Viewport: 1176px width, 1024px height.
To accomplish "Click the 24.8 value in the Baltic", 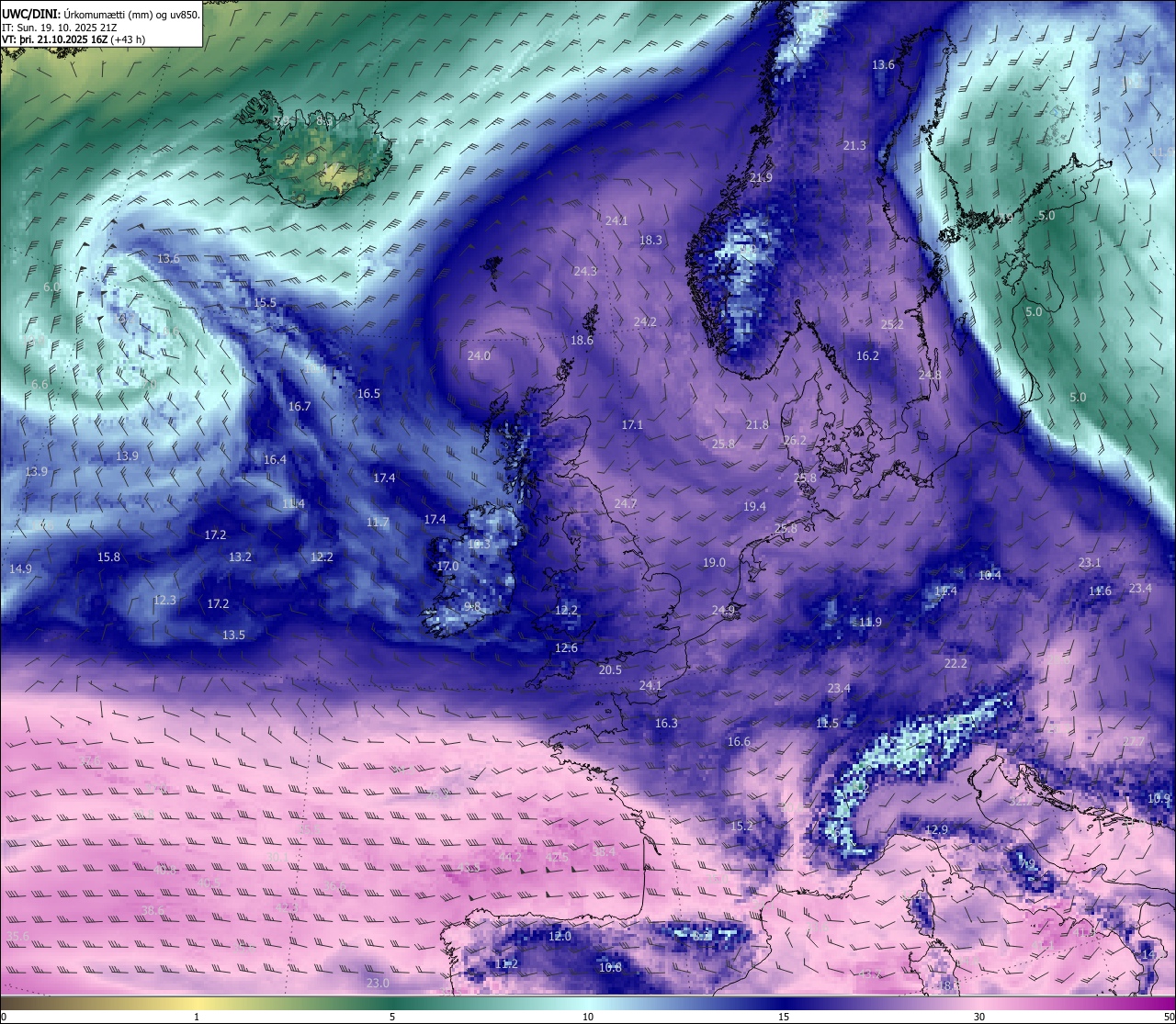I will click(930, 375).
